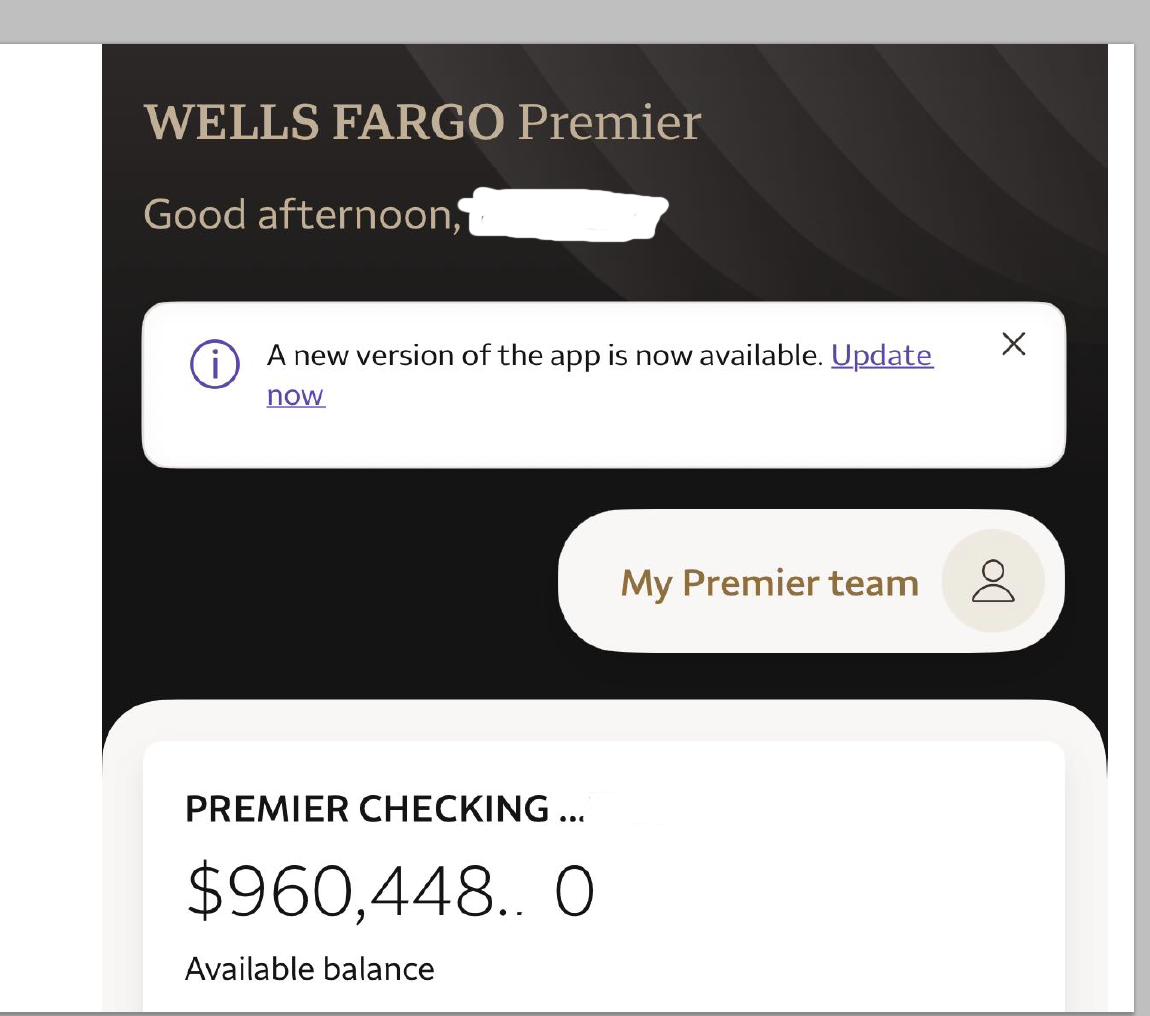This screenshot has height=1016, width=1150.
Task: Click the trailing 0 digit of the balance
Action: 574,893
